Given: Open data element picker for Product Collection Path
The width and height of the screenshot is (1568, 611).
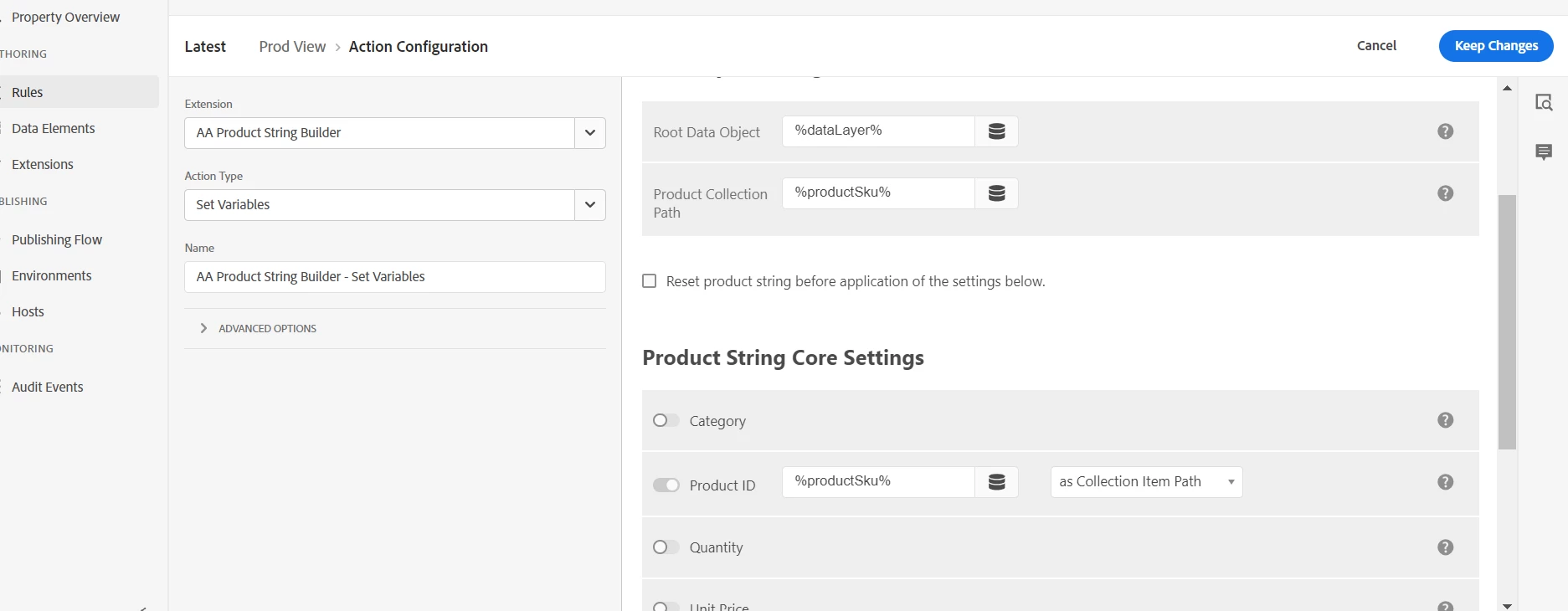Looking at the screenshot, I should 996,193.
